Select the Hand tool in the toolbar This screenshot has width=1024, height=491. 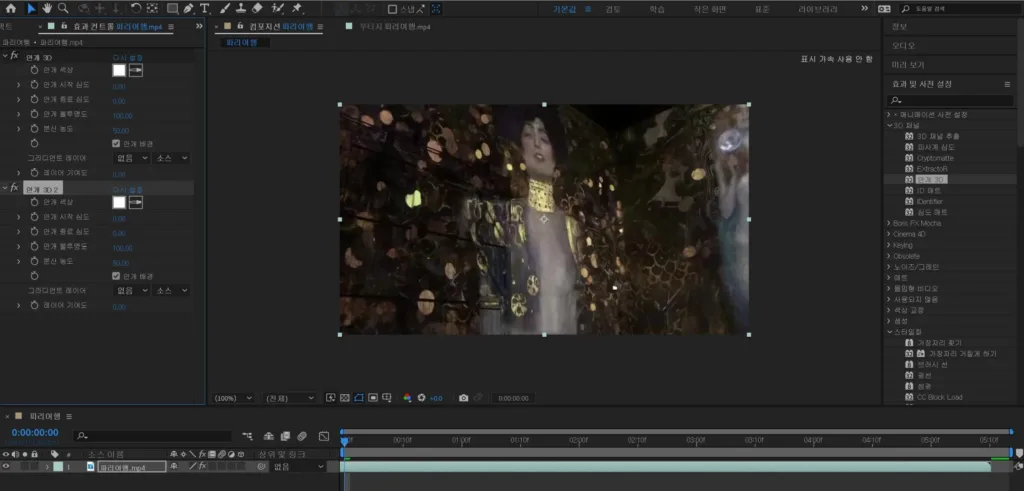coord(47,8)
